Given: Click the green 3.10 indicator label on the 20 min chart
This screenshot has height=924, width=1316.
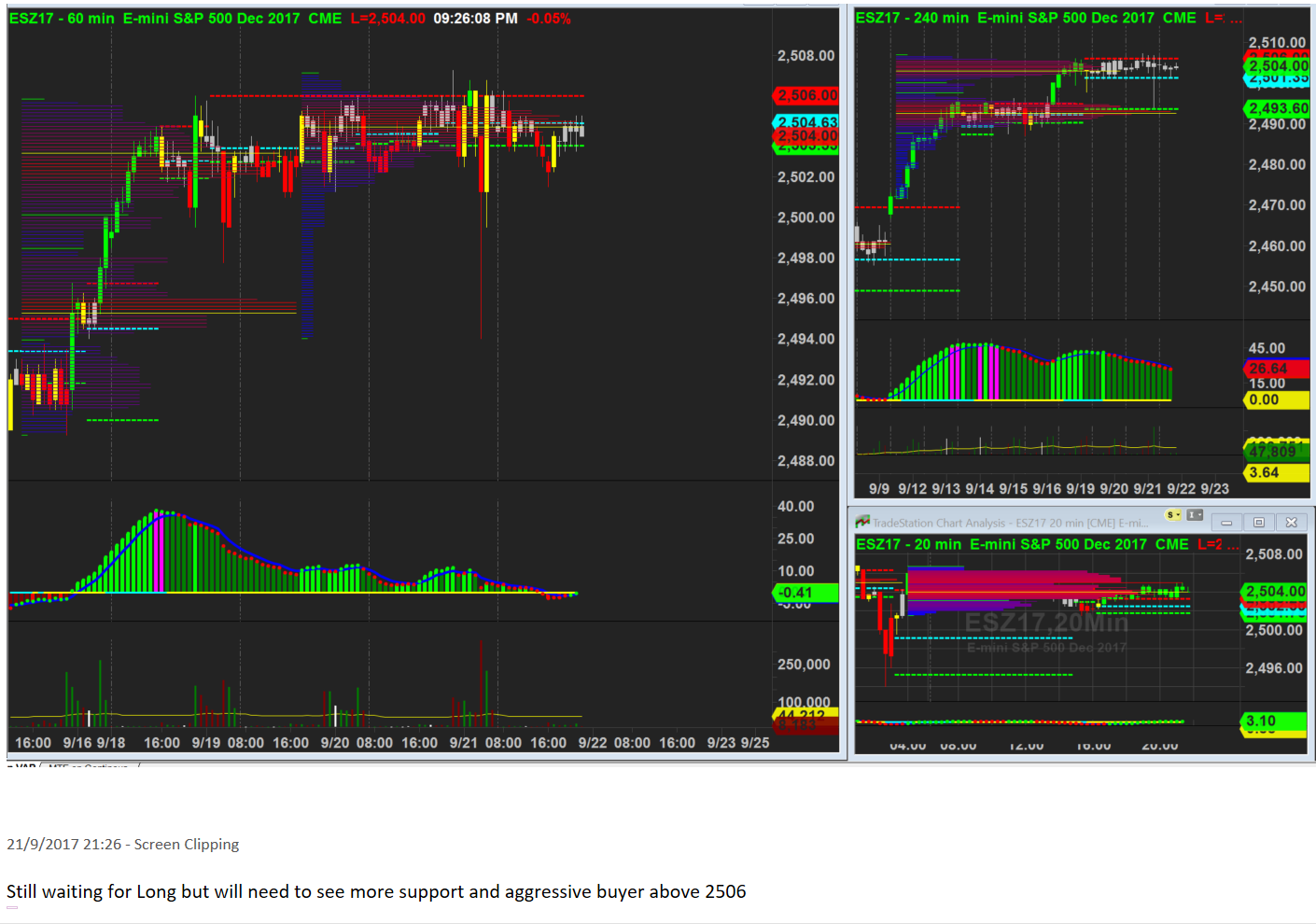Looking at the screenshot, I should pyautogui.click(x=1275, y=721).
